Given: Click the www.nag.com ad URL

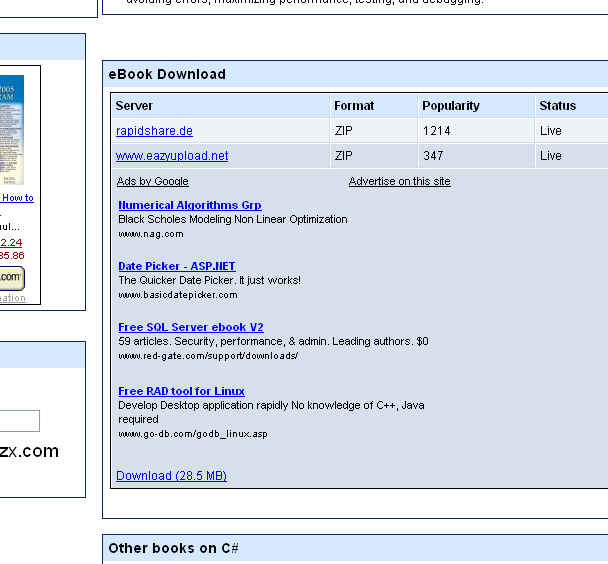Looking at the screenshot, I should click(x=151, y=234).
